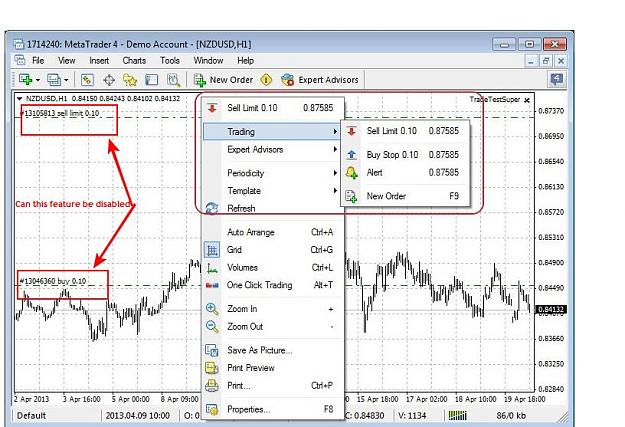The height and width of the screenshot is (427, 625).
Task: Click the #13046360 buy order label
Action: (53, 281)
